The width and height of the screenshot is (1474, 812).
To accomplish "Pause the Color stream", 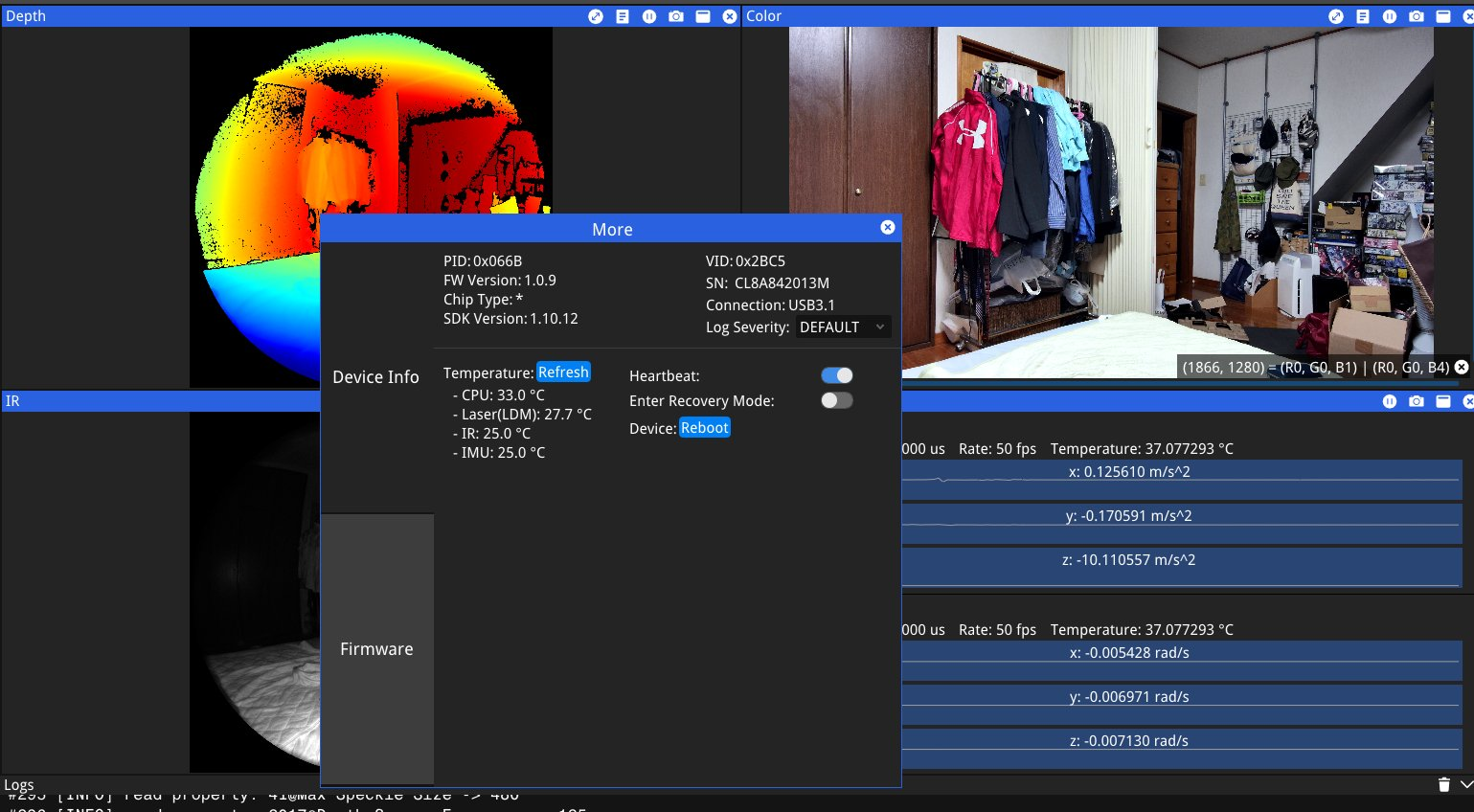I will 1390,16.
